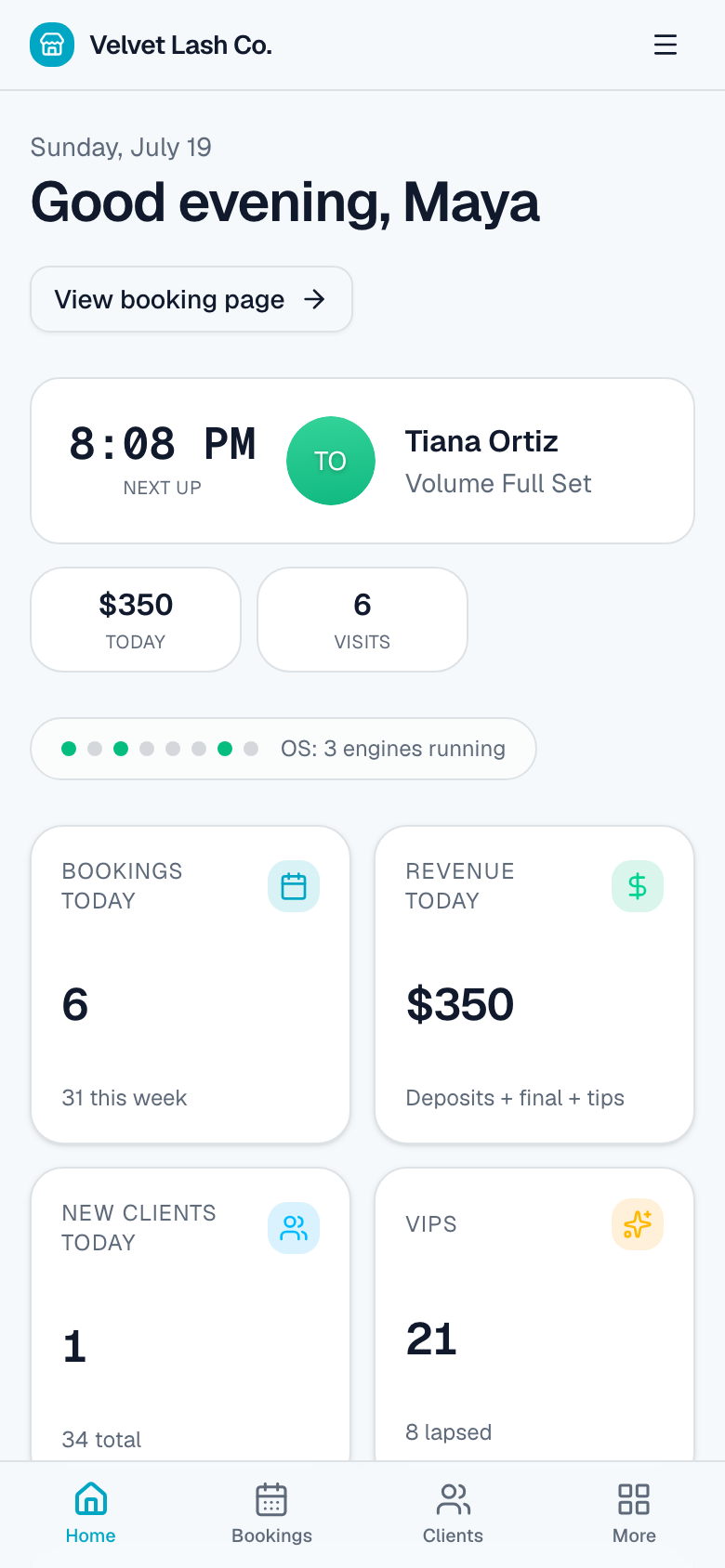Open the Bookings Today card showing 6
The height and width of the screenshot is (1568, 725).
point(191,985)
